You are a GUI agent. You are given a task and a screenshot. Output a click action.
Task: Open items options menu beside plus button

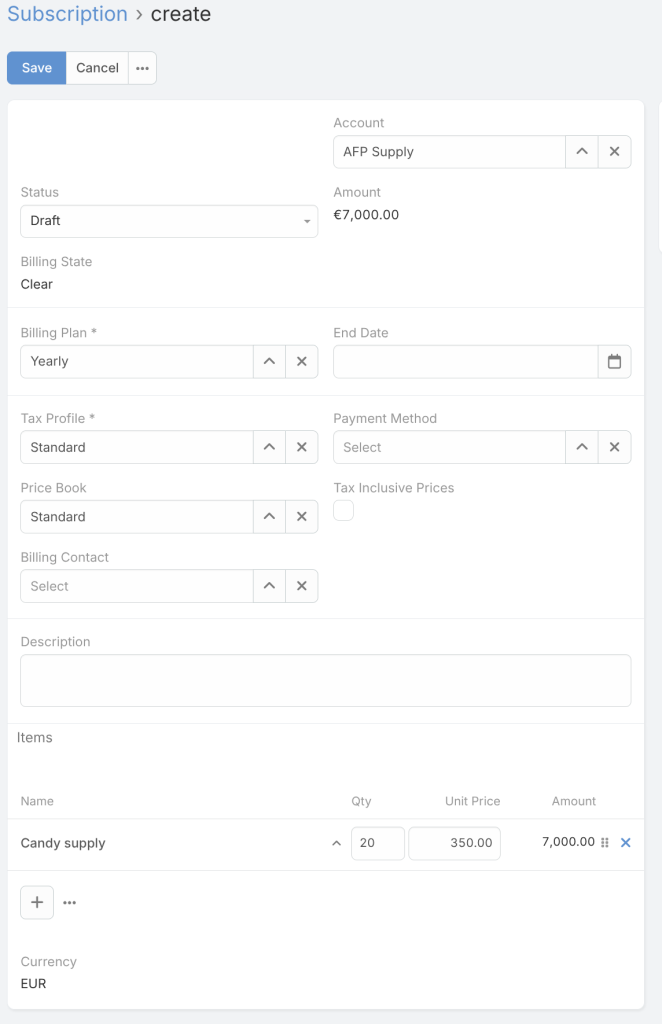pos(69,902)
